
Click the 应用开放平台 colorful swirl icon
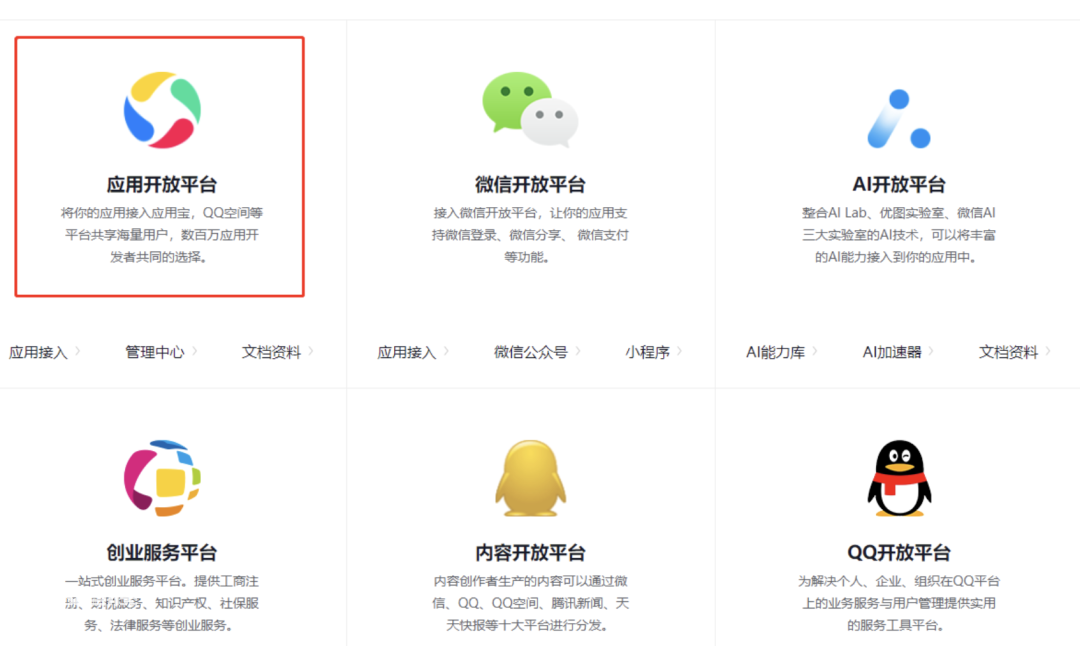pos(162,110)
